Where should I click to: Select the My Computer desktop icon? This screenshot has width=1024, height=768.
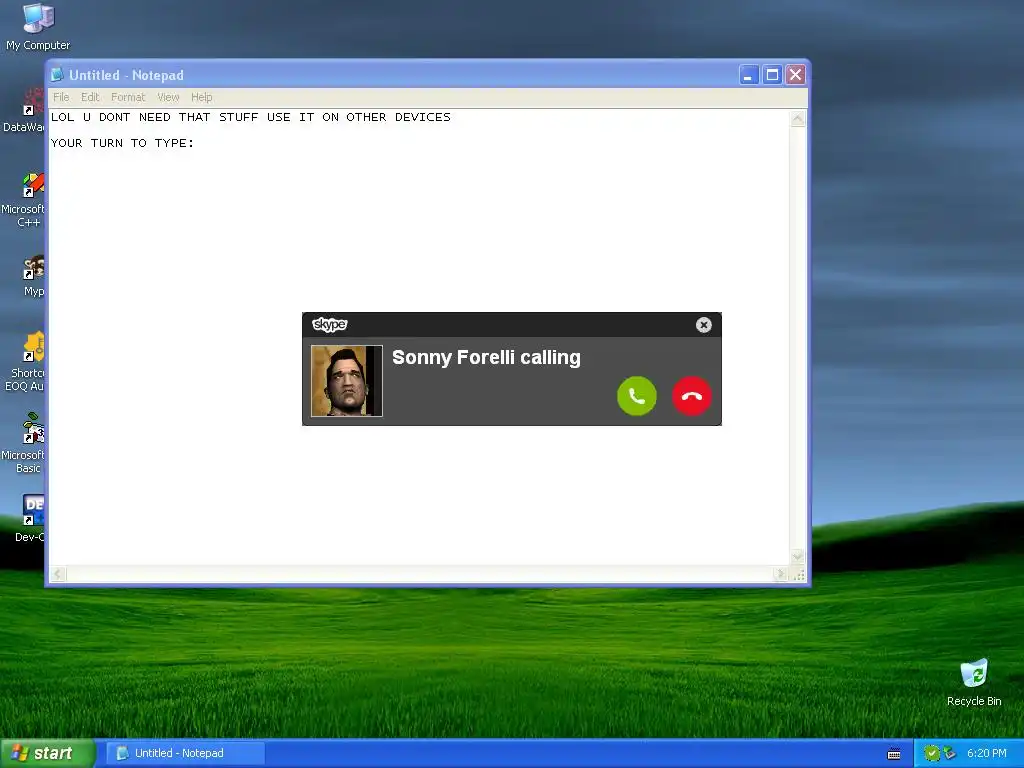coord(38,27)
